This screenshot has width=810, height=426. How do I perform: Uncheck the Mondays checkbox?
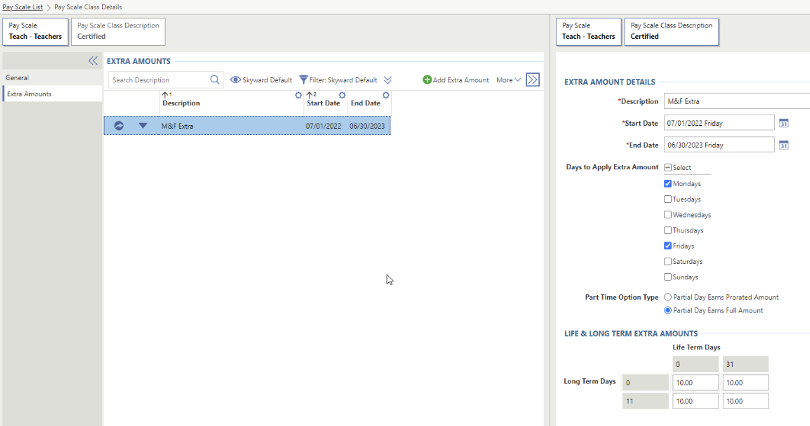(668, 184)
